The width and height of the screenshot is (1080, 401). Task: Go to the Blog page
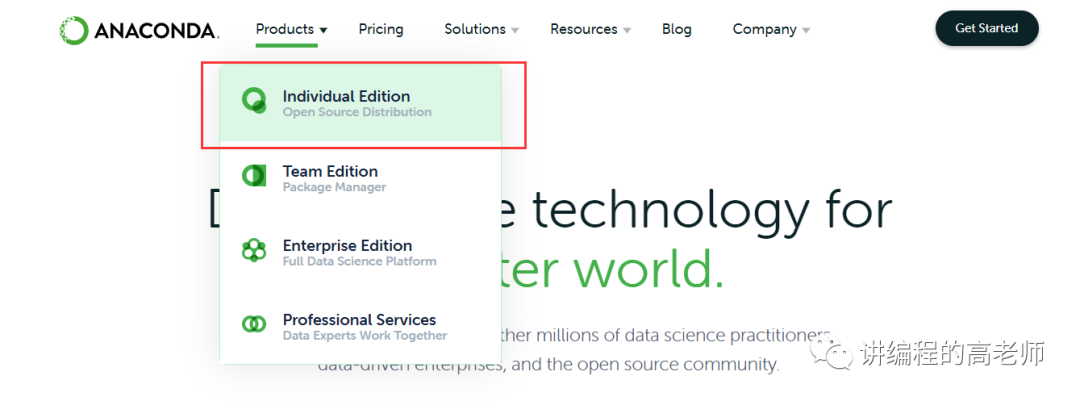676,29
